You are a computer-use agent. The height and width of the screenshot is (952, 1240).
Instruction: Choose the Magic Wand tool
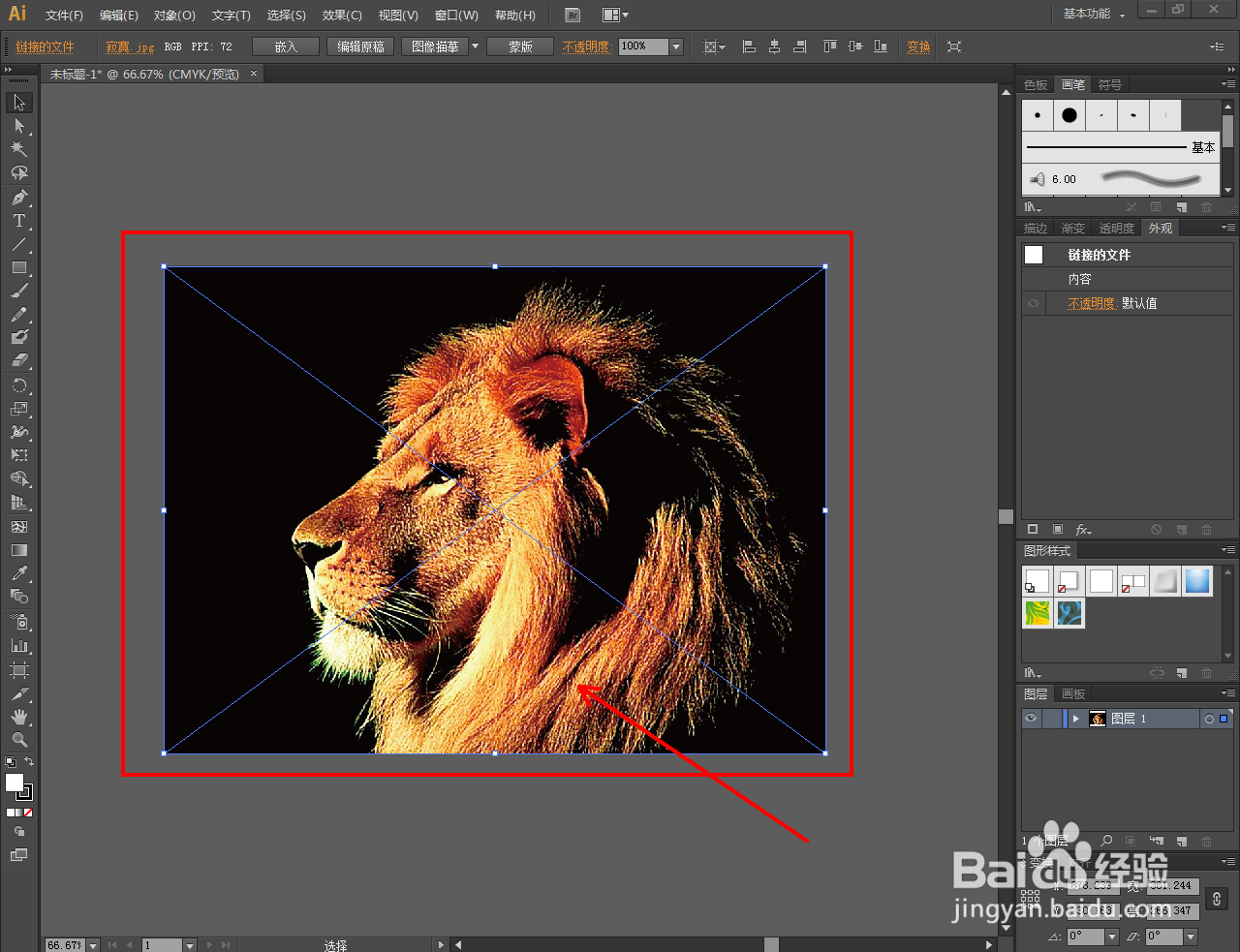tap(18, 149)
